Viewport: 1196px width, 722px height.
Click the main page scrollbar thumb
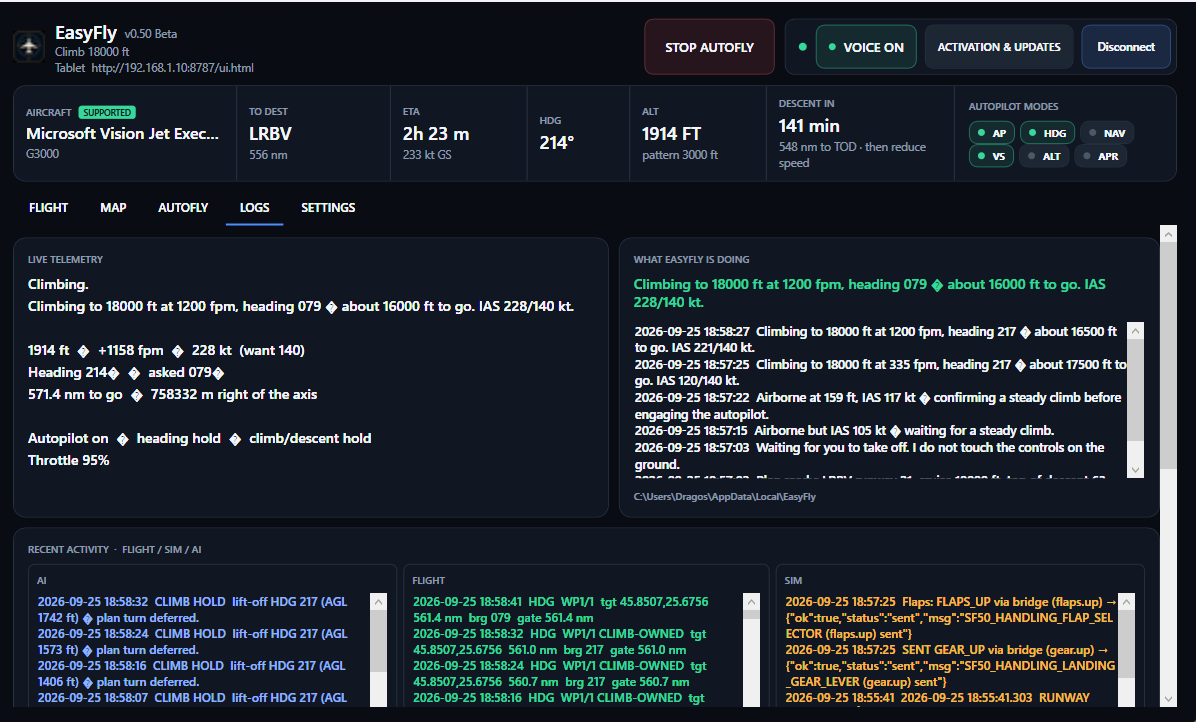[x=1168, y=357]
